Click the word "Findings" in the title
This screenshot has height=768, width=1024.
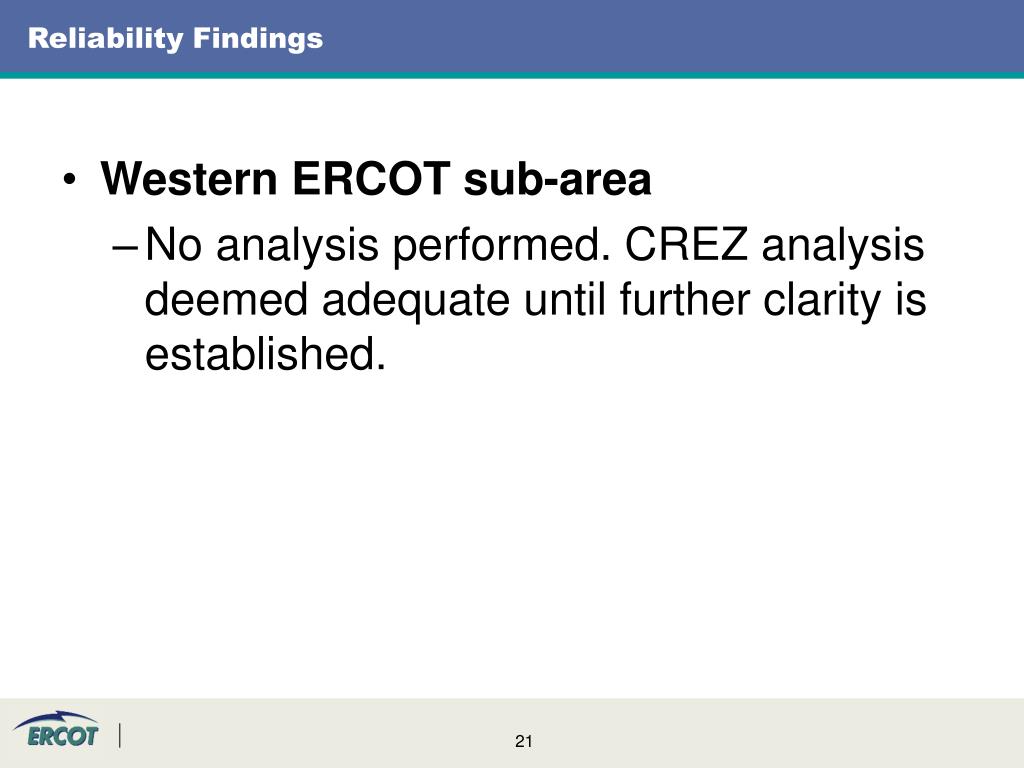(258, 40)
